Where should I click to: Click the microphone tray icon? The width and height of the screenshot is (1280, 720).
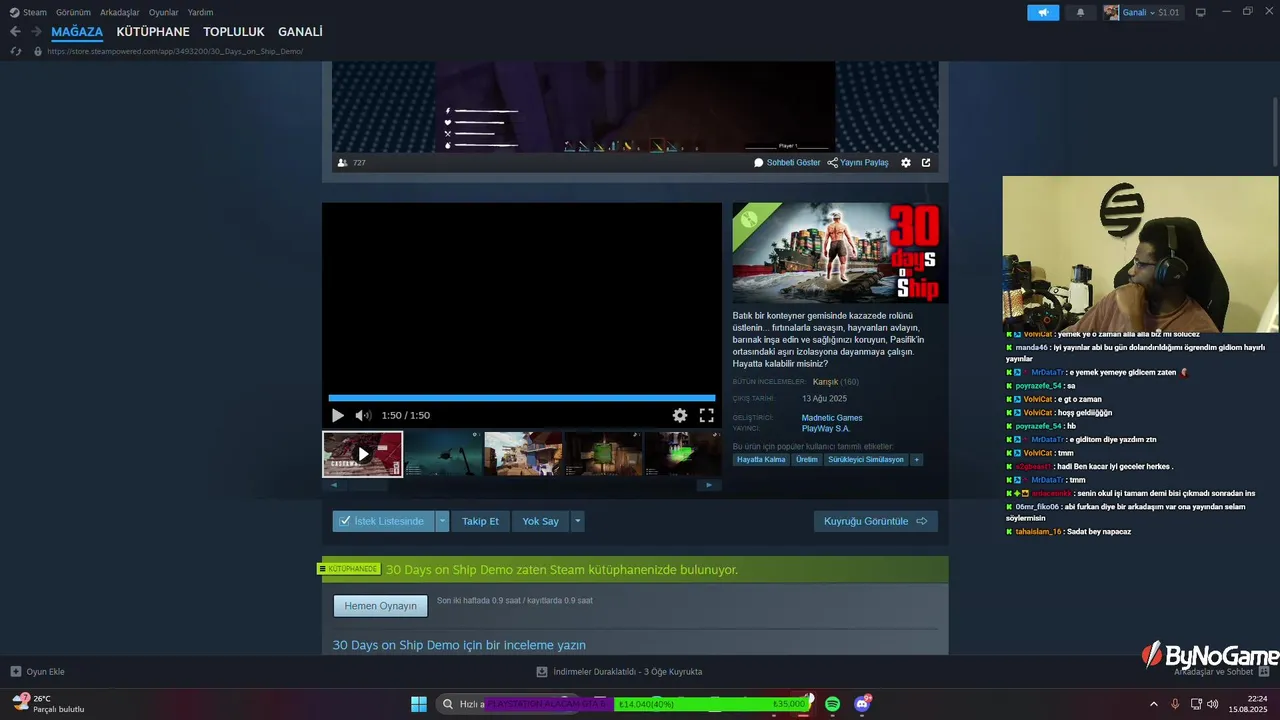(x=1175, y=704)
